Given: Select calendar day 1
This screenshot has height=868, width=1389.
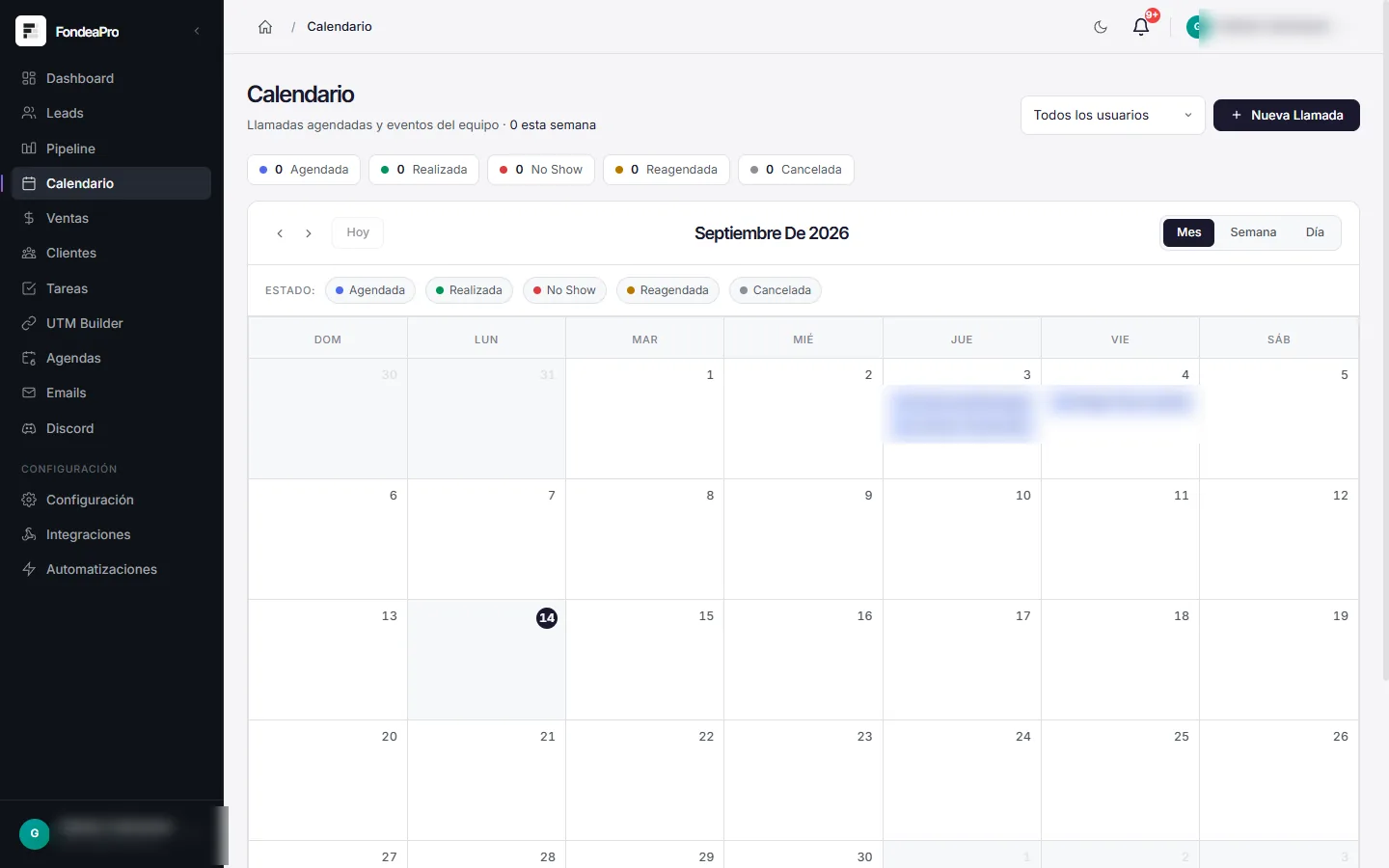Looking at the screenshot, I should coord(644,419).
